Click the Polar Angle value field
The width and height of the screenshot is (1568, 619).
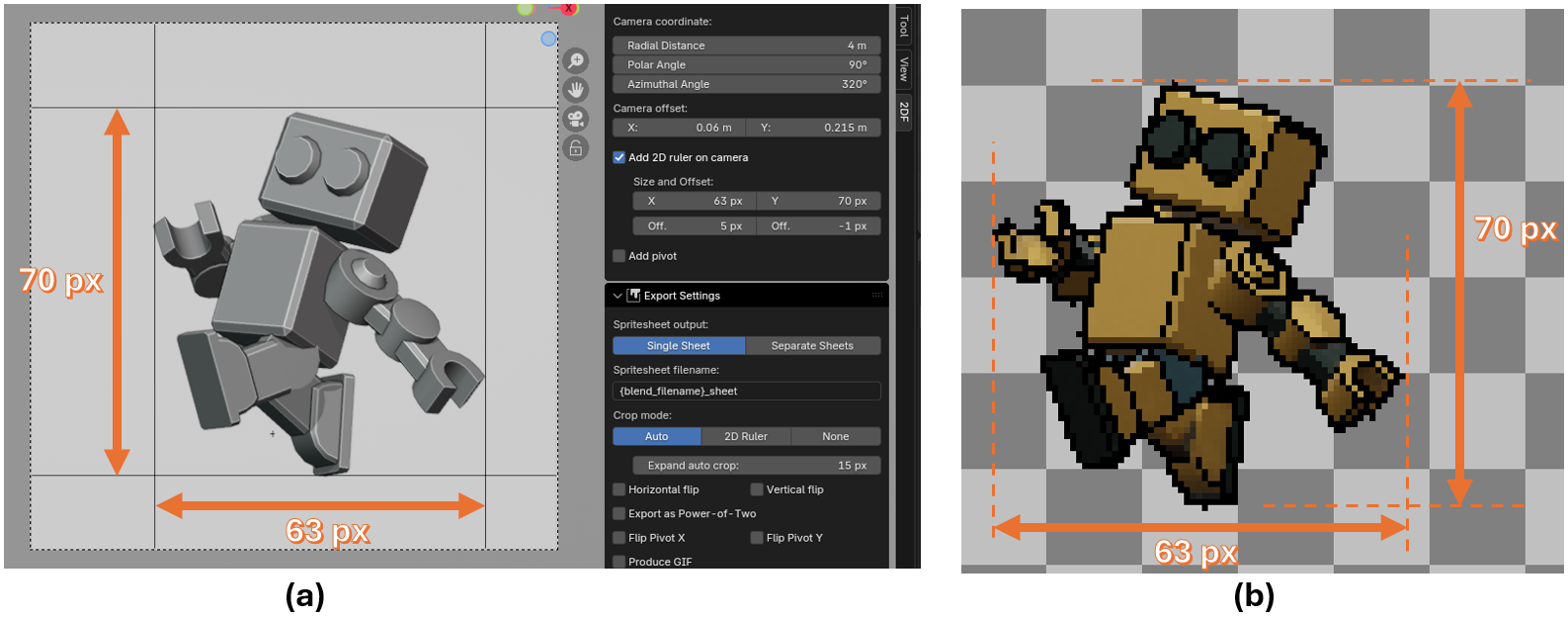point(747,64)
